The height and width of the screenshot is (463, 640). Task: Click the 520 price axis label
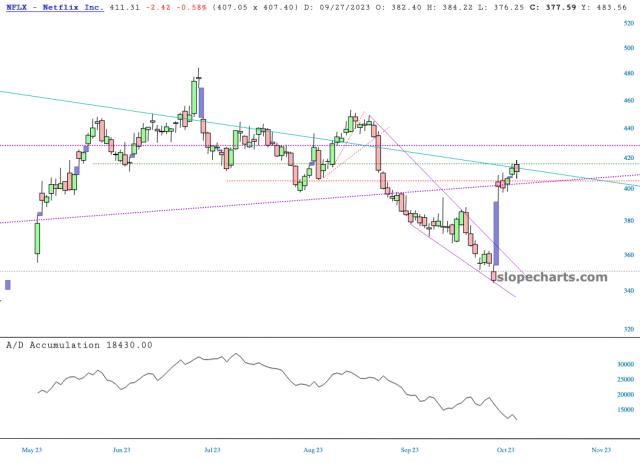coord(626,21)
